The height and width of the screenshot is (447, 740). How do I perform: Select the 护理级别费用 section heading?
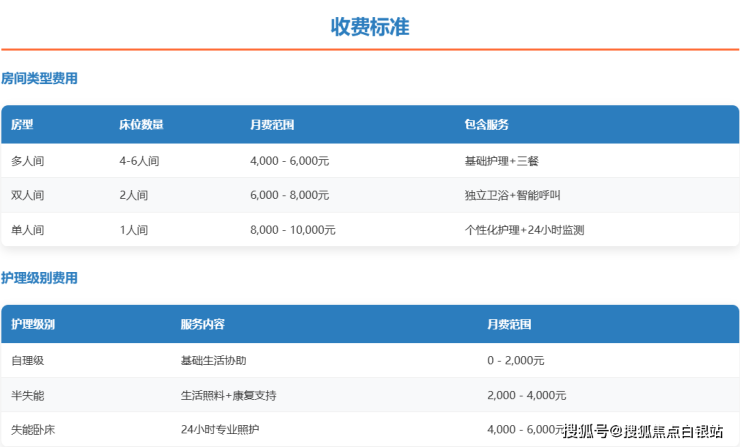[39, 278]
